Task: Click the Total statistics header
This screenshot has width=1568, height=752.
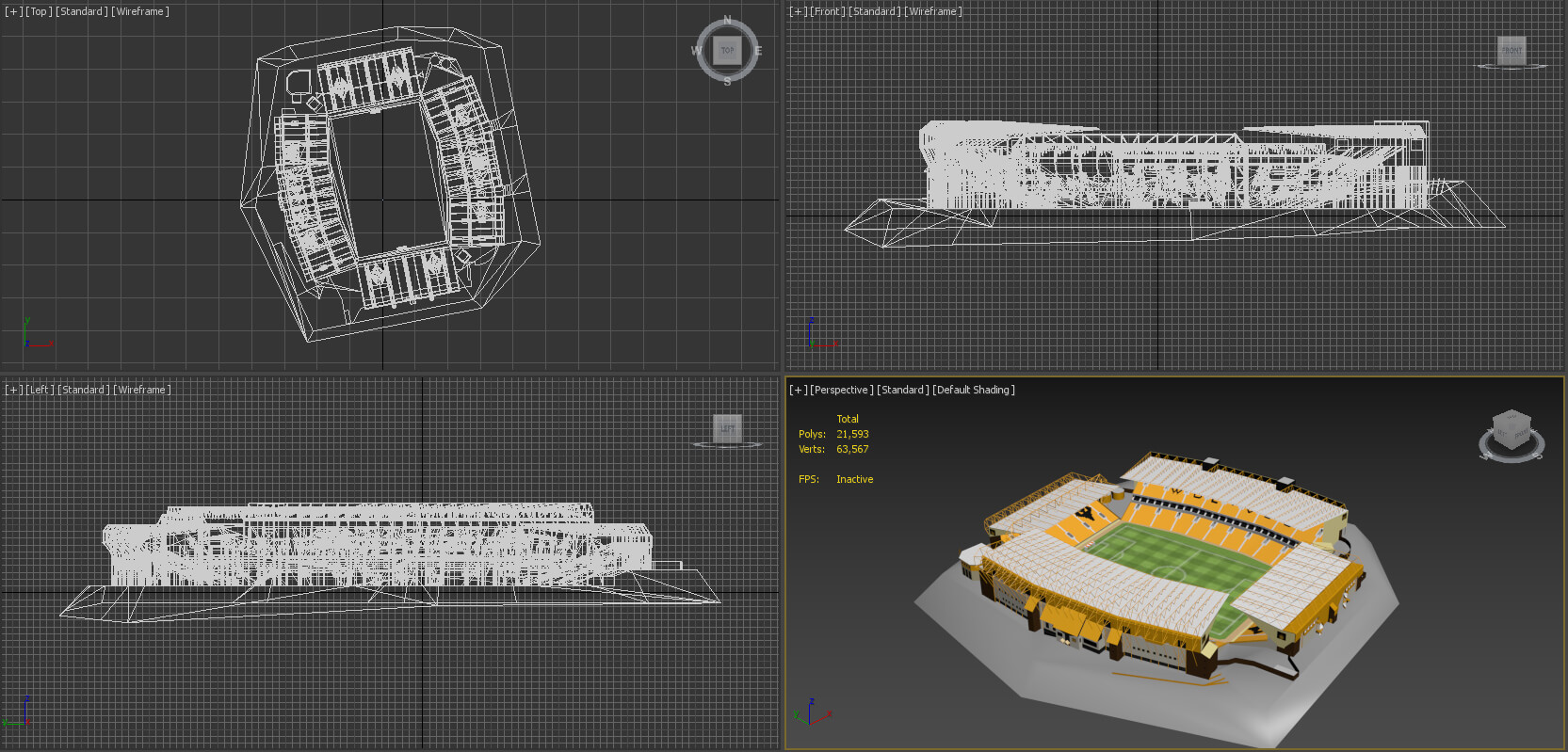Action: tap(848, 419)
